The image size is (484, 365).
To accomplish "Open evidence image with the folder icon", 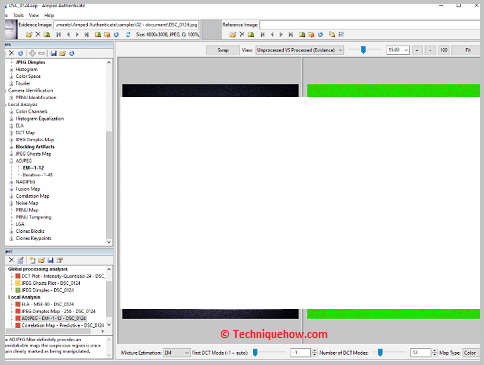I will (29, 34).
